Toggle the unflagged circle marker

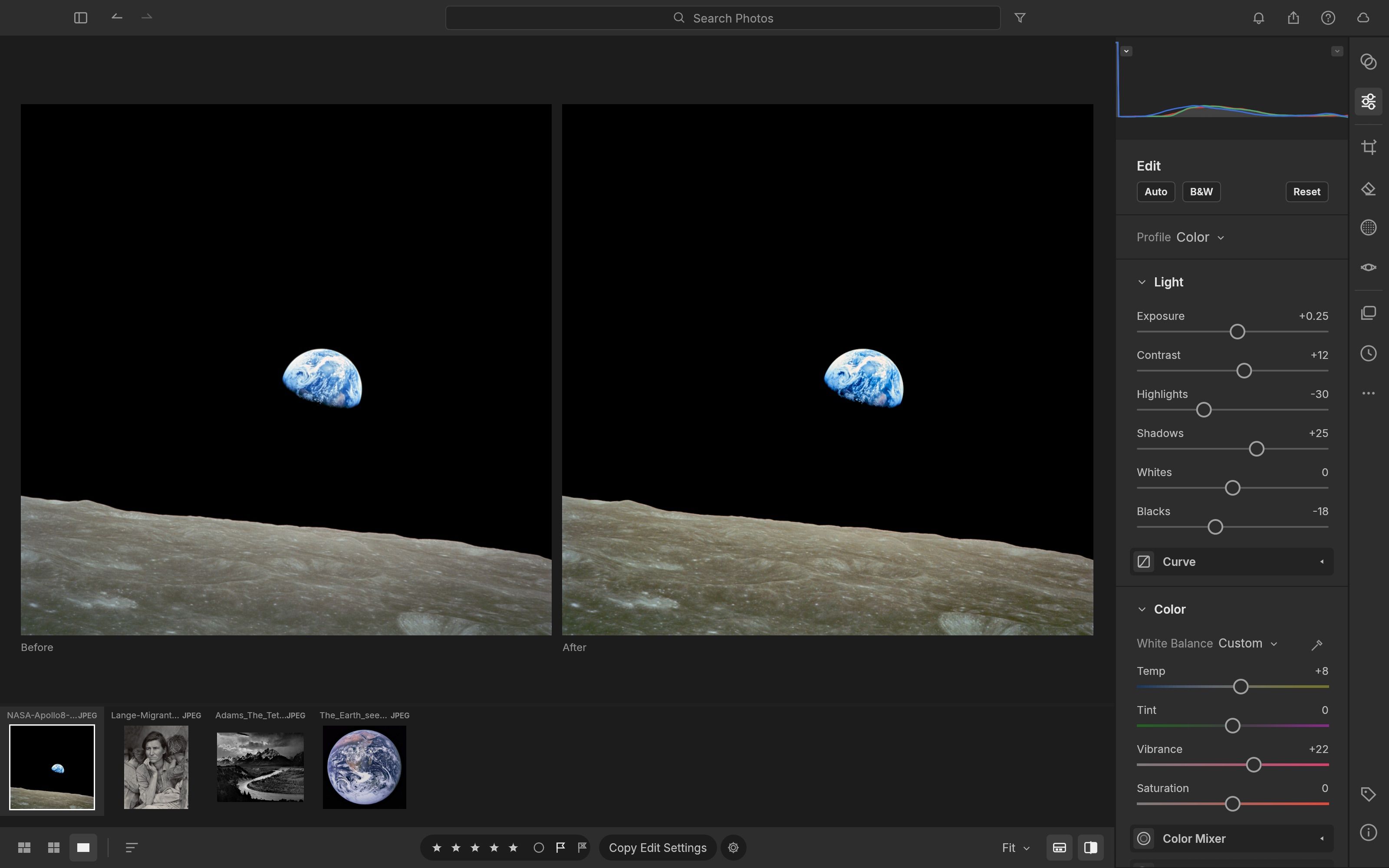(x=538, y=847)
